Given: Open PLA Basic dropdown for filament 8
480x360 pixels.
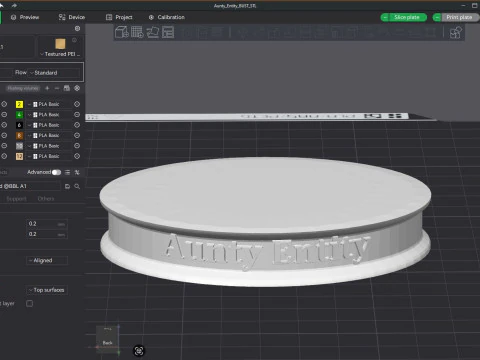Looking at the screenshot, I should click(x=49, y=135).
